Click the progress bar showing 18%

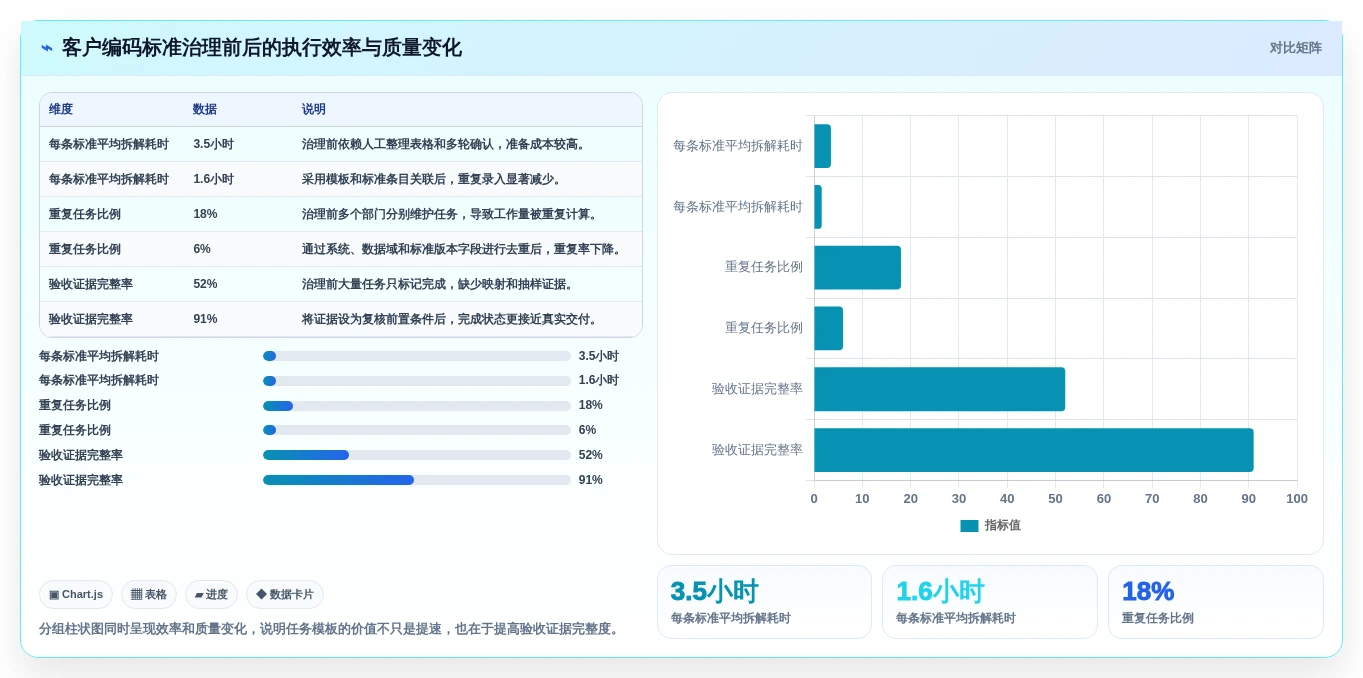(x=417, y=406)
